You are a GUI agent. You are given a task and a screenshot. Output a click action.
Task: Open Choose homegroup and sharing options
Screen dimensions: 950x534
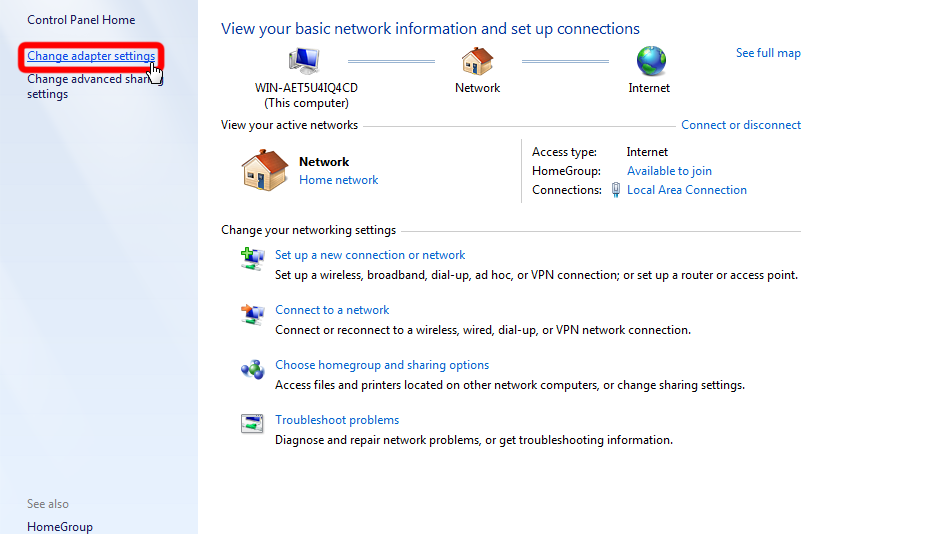pos(382,365)
